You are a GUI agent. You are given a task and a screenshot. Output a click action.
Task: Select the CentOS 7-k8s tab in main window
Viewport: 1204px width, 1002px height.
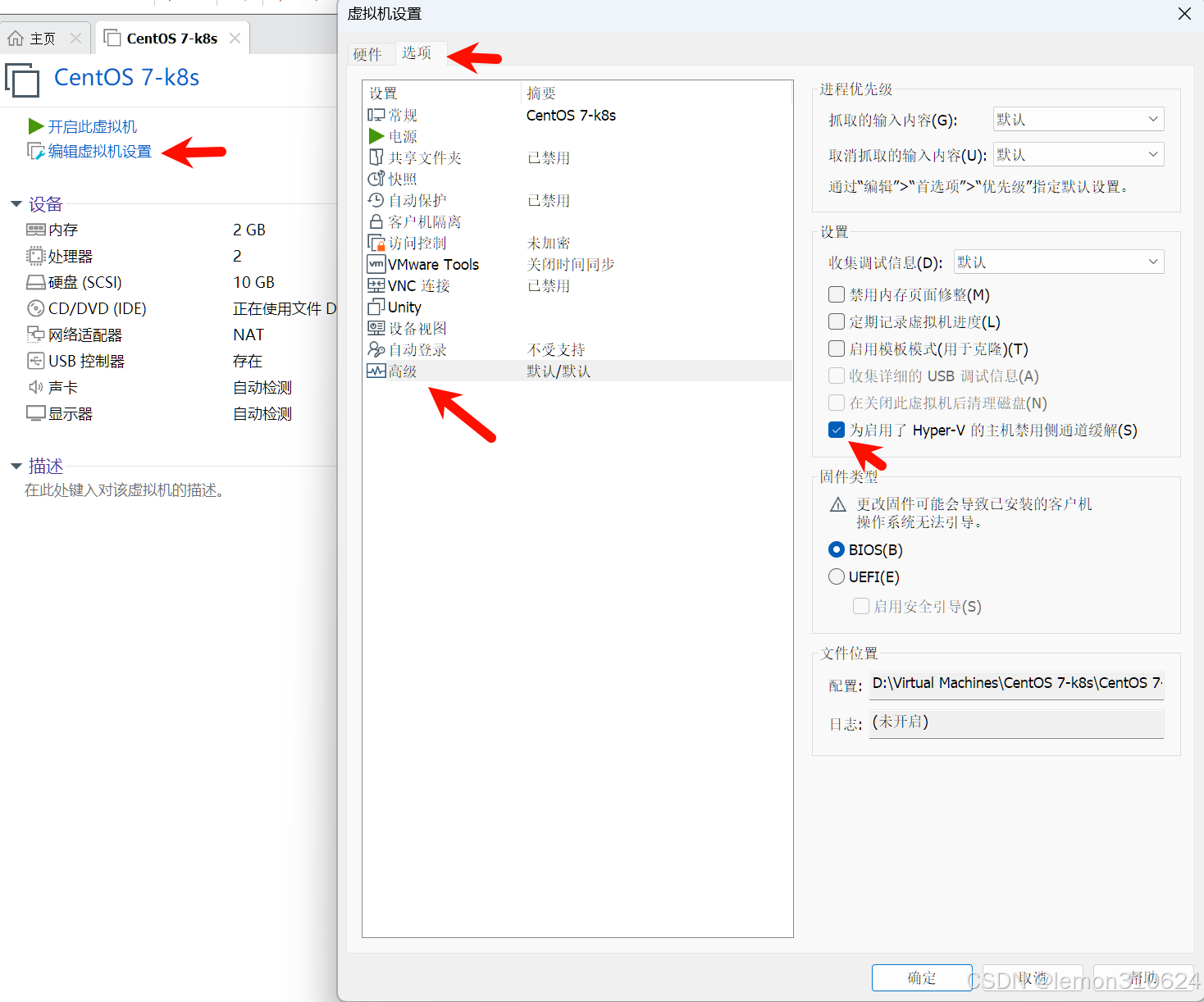[x=171, y=39]
